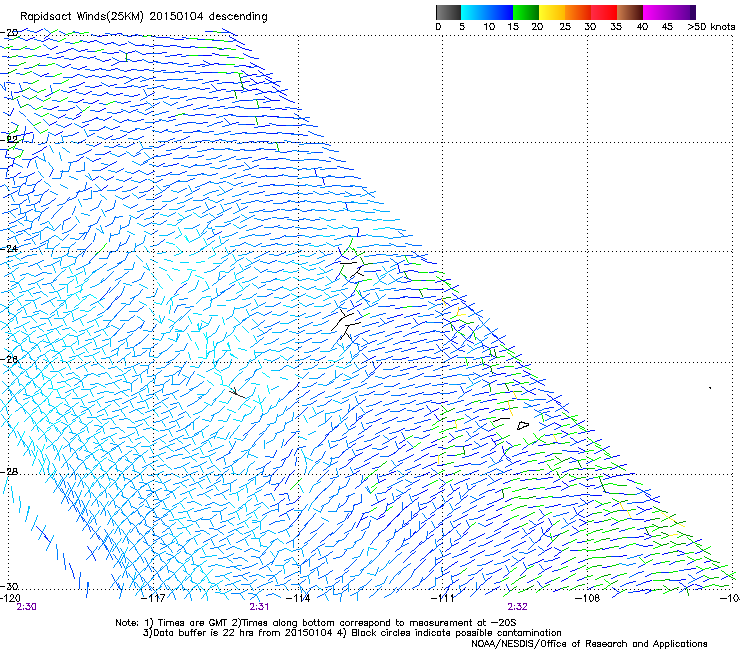This screenshot has width=740, height=650.
Task: Click the '10' legend tick label
Action: click(x=489, y=27)
